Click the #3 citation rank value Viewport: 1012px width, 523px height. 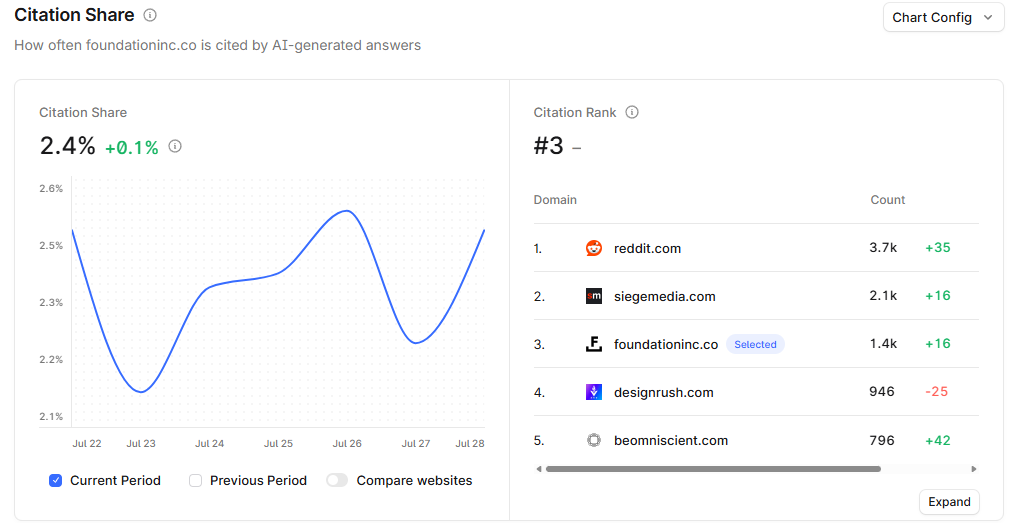click(x=549, y=146)
